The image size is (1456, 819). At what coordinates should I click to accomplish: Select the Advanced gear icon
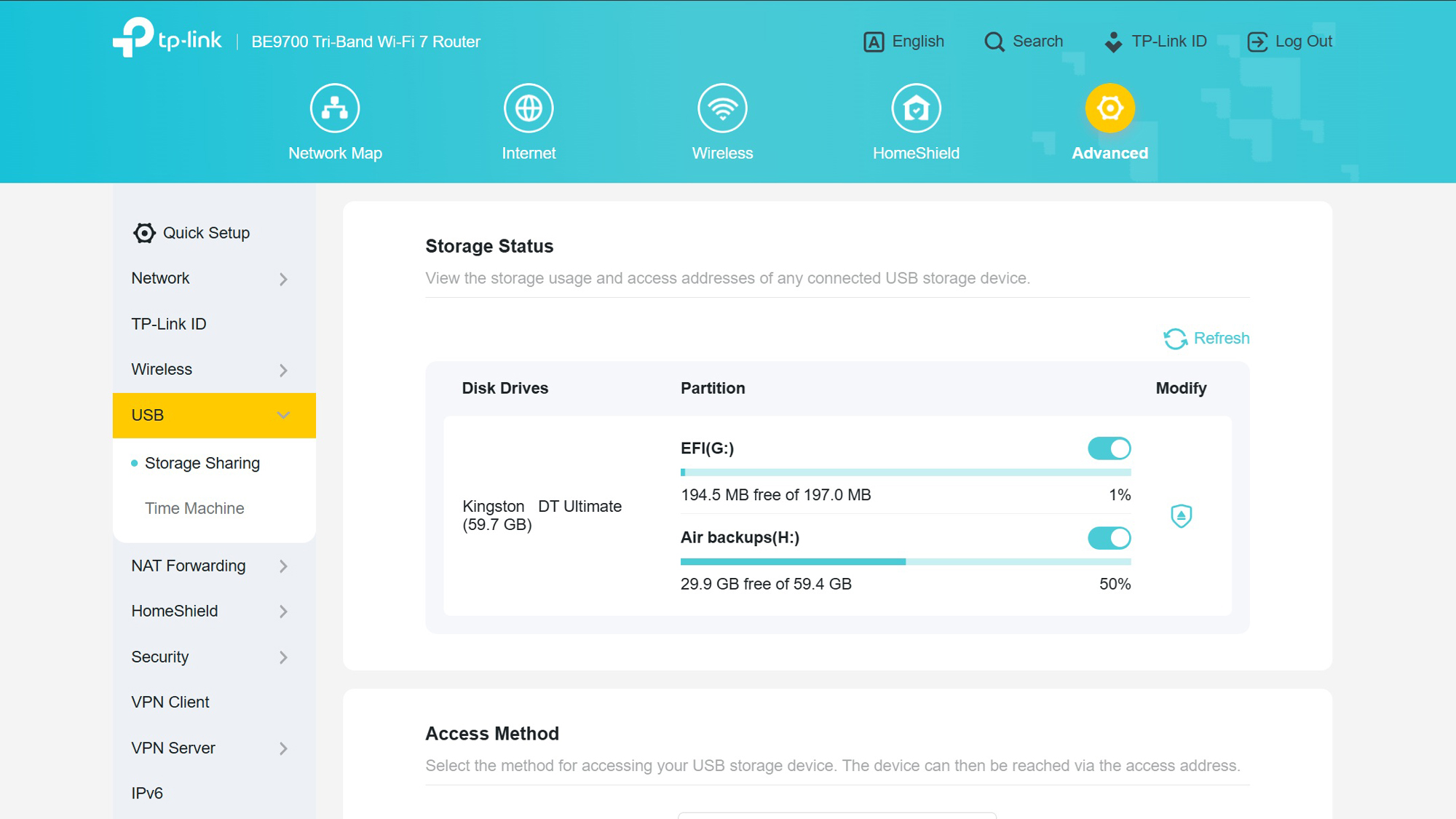(1109, 108)
